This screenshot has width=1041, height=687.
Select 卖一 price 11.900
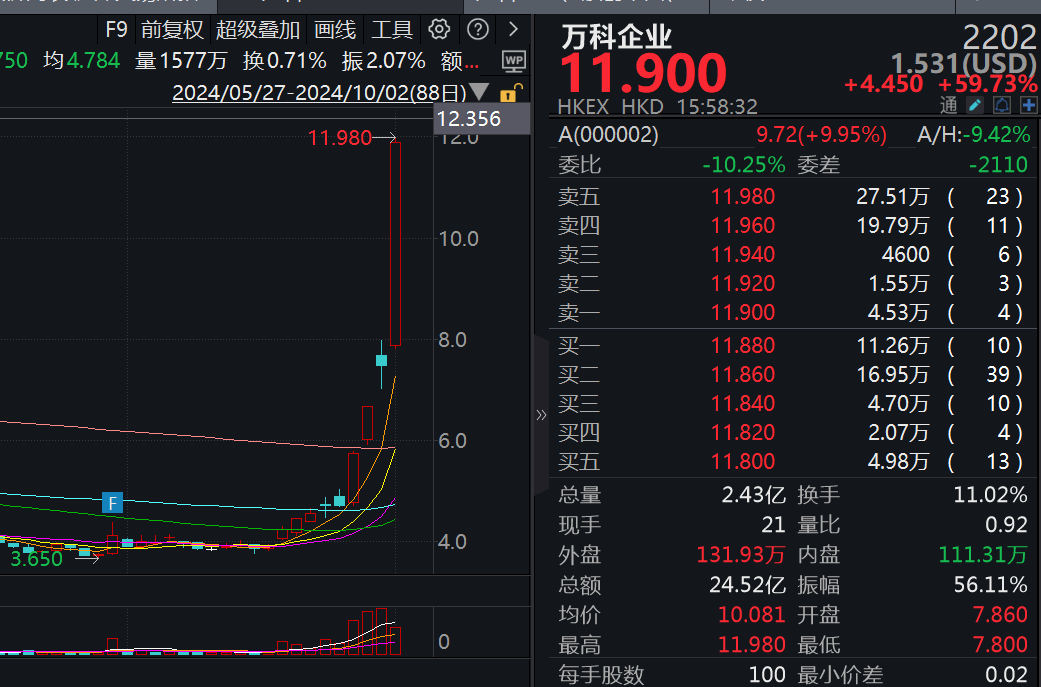(743, 312)
